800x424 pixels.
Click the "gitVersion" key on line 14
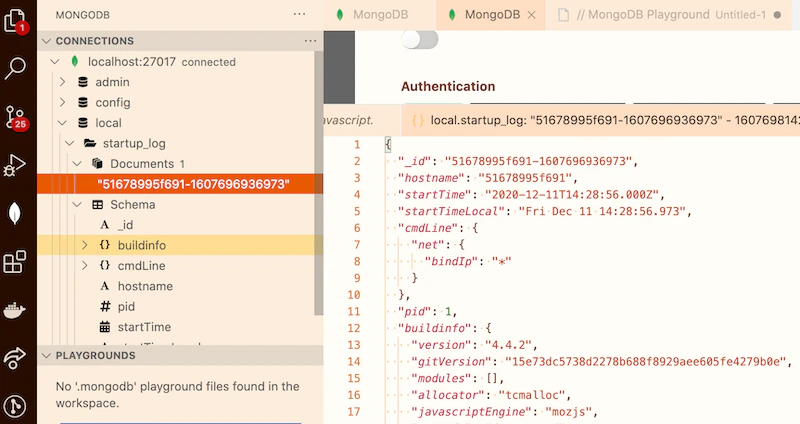tap(451, 362)
